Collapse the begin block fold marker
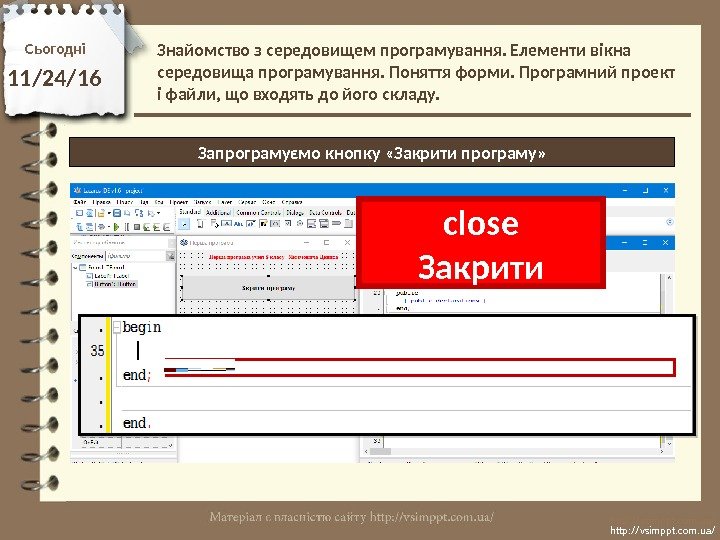 coord(117,327)
